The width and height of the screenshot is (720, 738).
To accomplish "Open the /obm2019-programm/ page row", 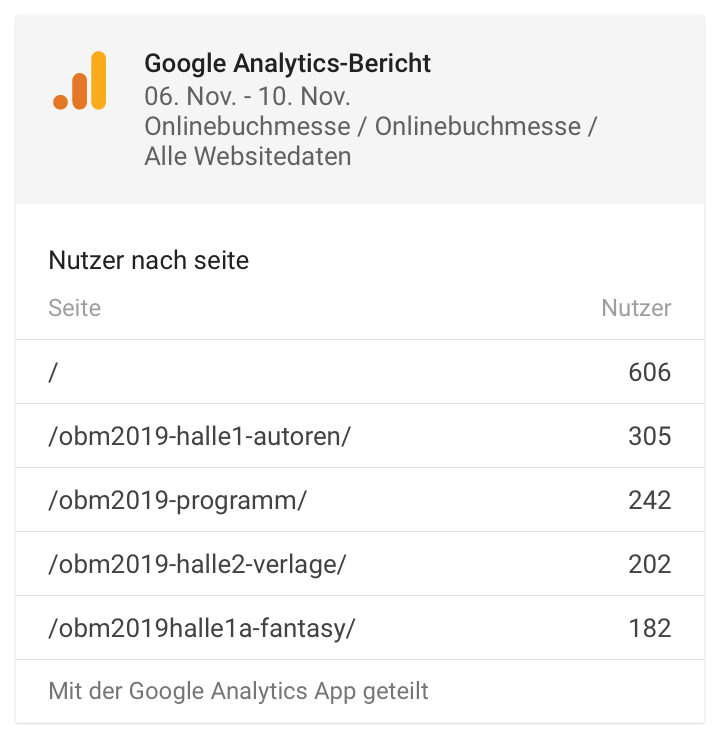I will [360, 500].
